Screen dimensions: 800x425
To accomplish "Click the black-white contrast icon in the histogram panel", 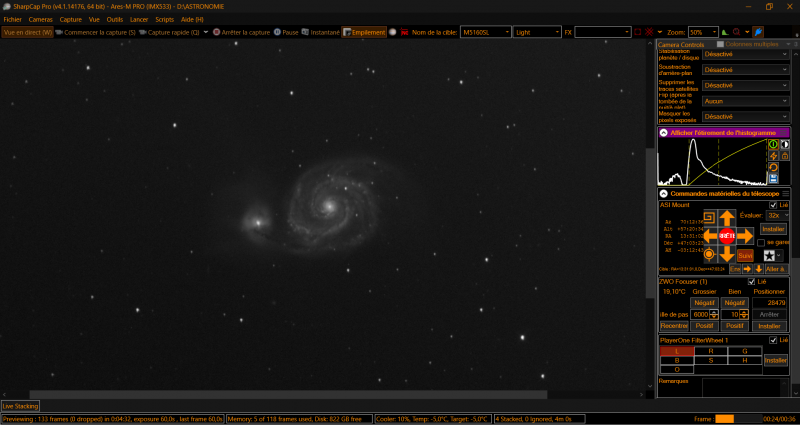I will point(785,144).
